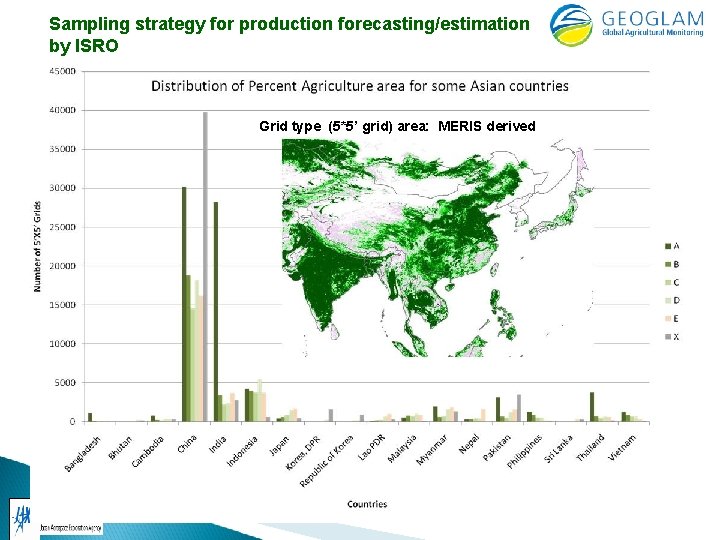This screenshot has height=540, width=720.
Task: Click the 'Myanmar' axis label
Action: pyautogui.click(x=432, y=450)
